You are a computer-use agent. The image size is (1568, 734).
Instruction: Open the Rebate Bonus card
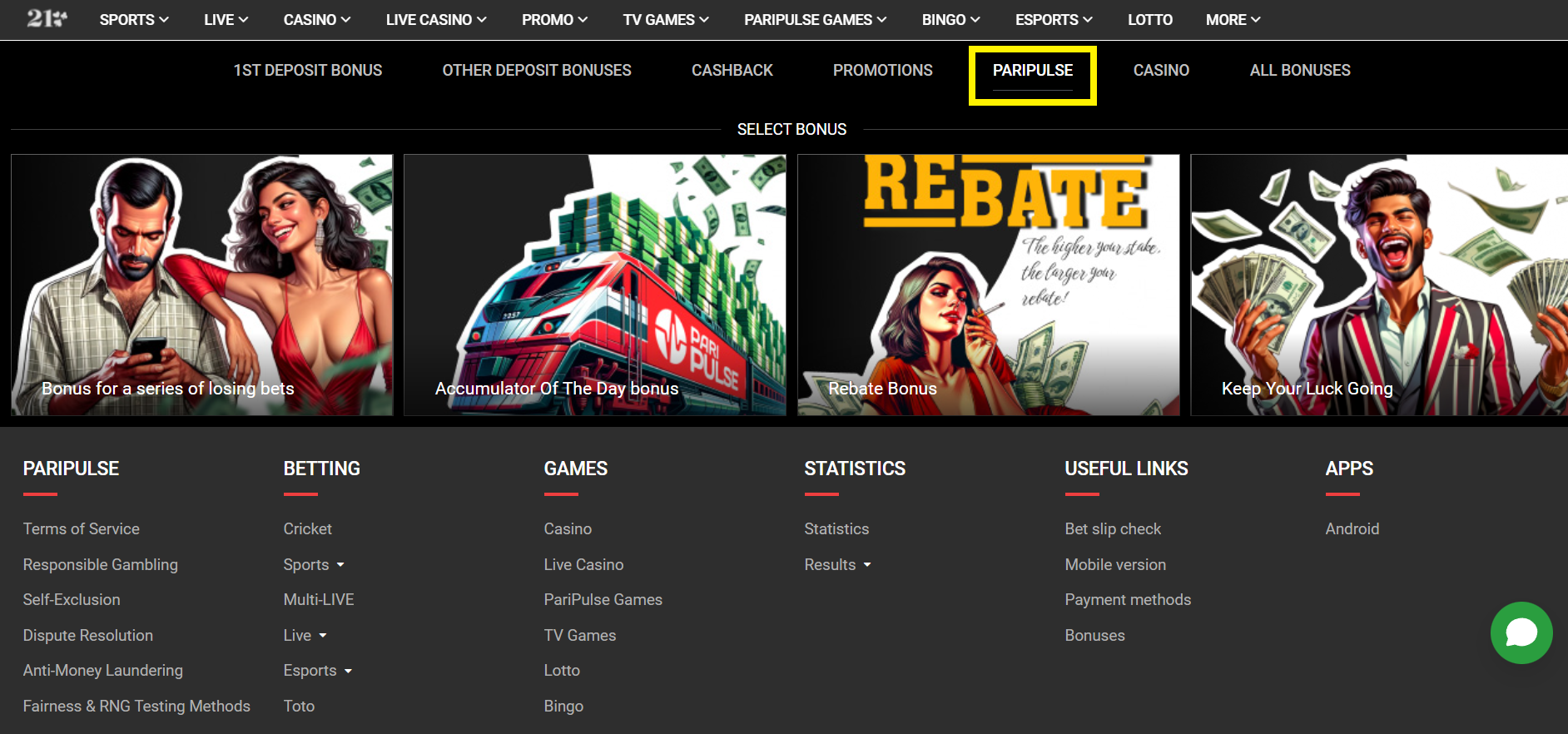pyautogui.click(x=989, y=285)
